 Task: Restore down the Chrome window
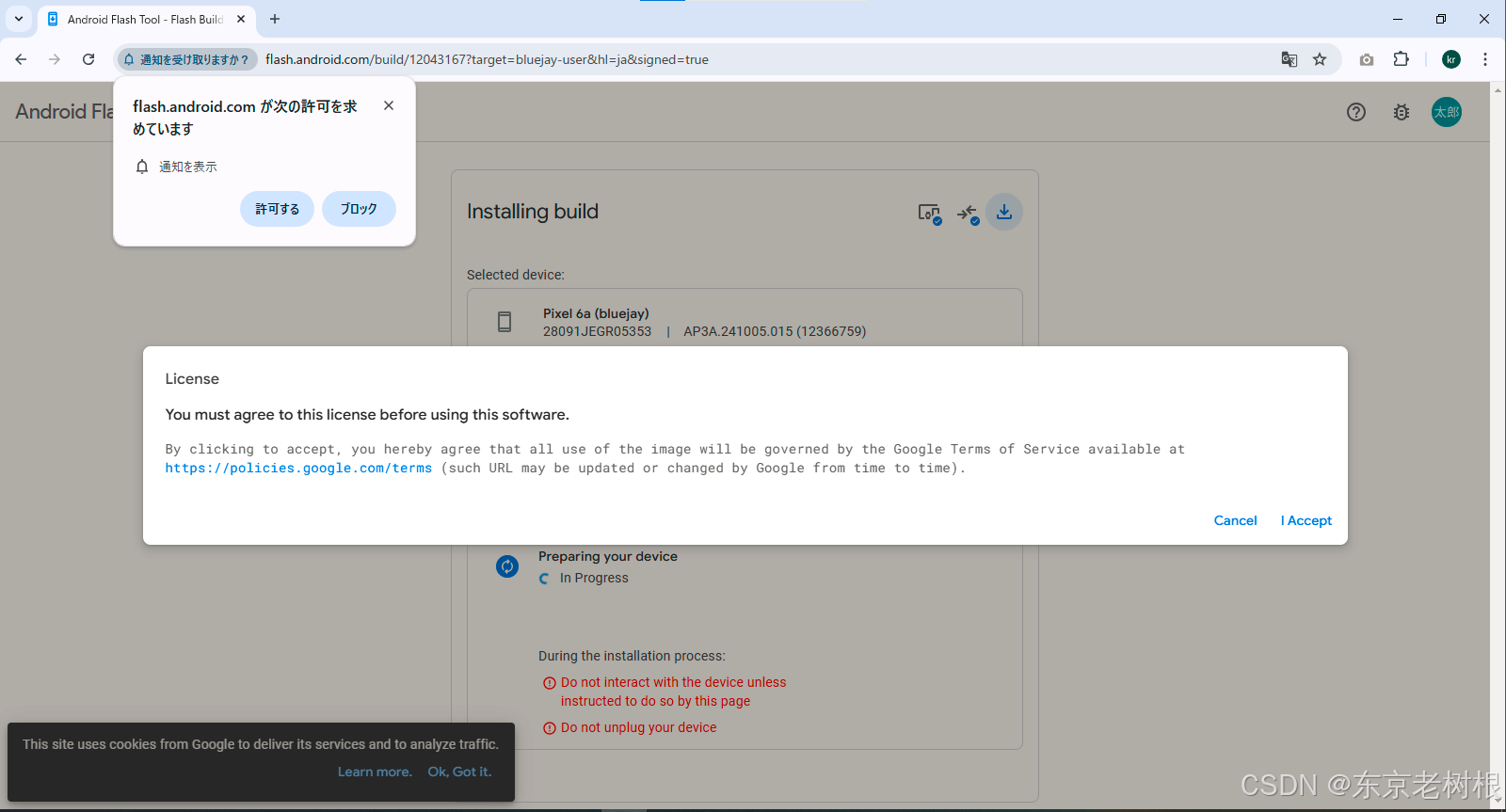tap(1441, 19)
